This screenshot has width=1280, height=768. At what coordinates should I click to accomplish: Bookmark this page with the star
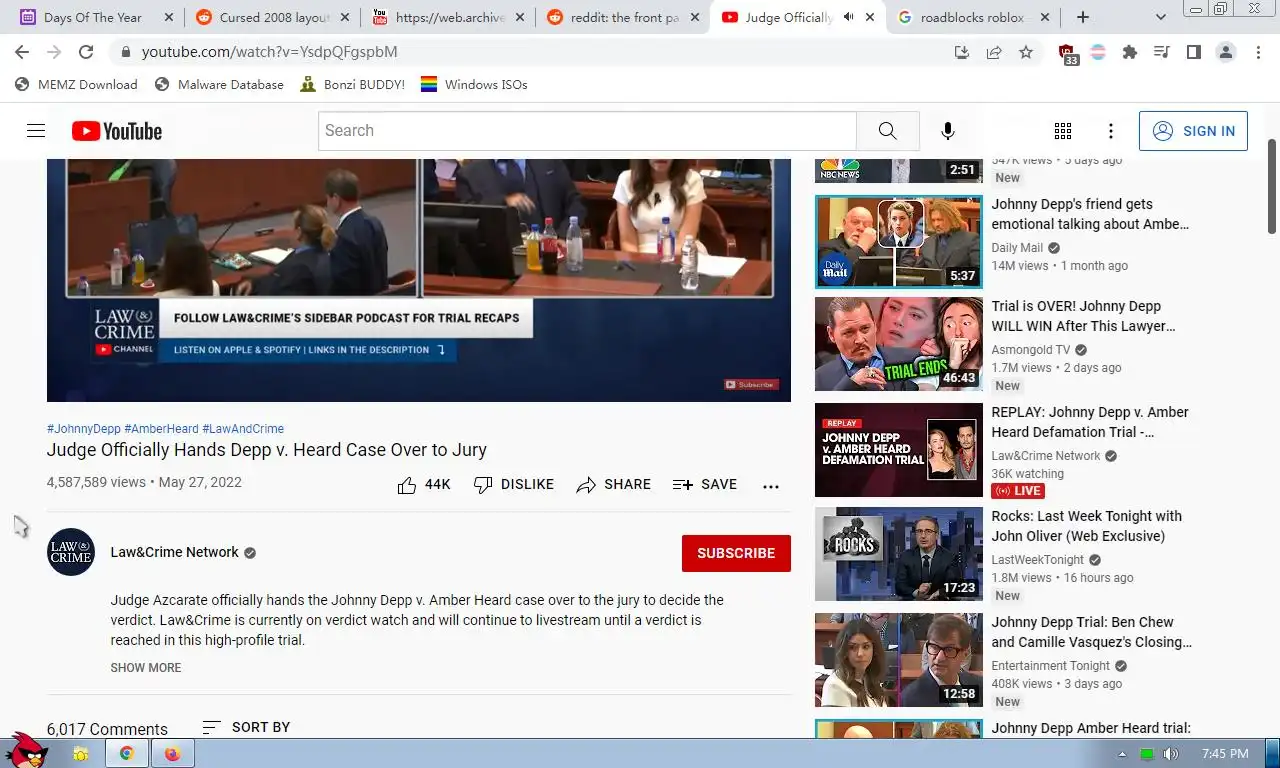pyautogui.click(x=1026, y=52)
